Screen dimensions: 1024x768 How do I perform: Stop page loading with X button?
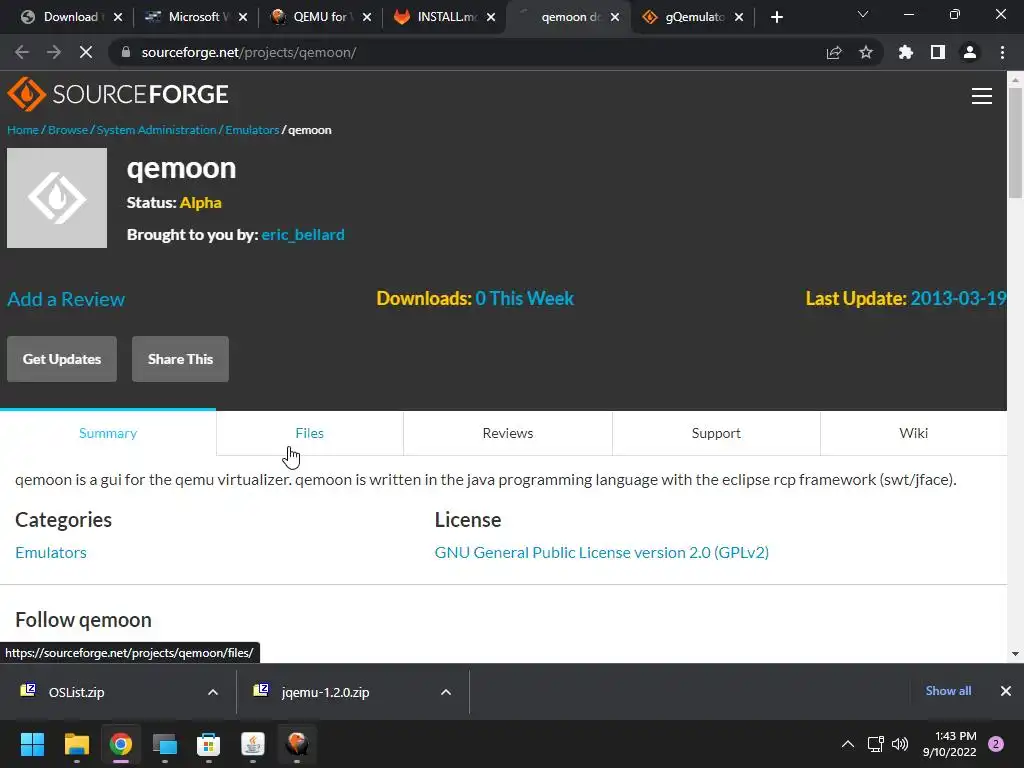click(x=86, y=52)
